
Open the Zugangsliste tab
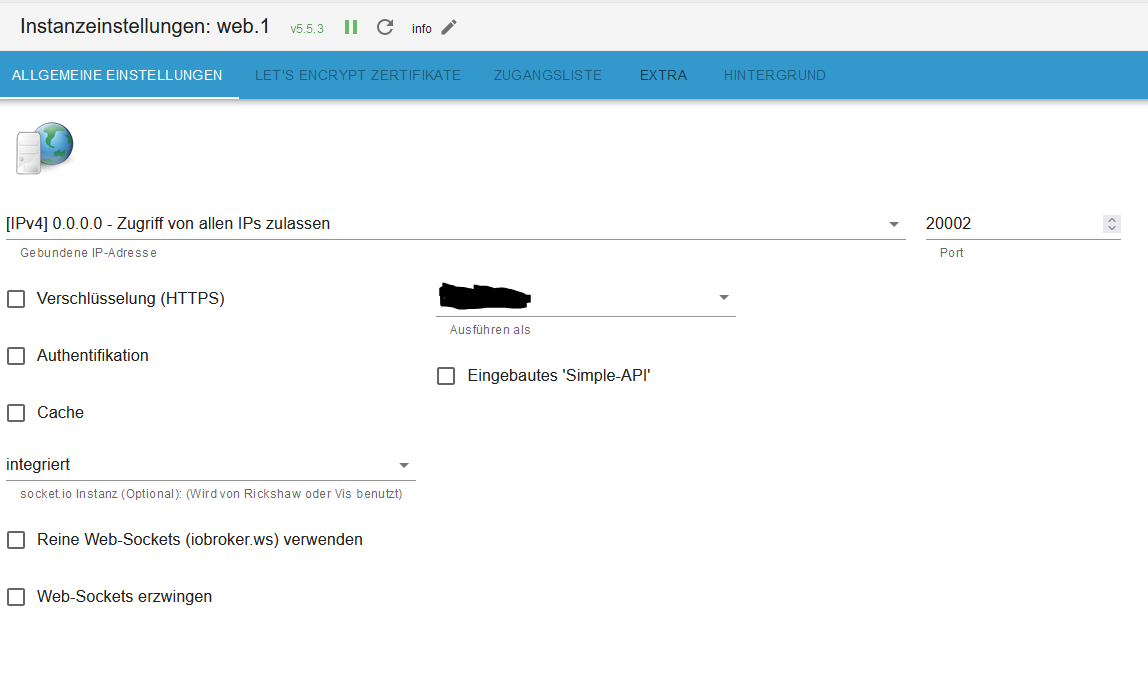548,75
